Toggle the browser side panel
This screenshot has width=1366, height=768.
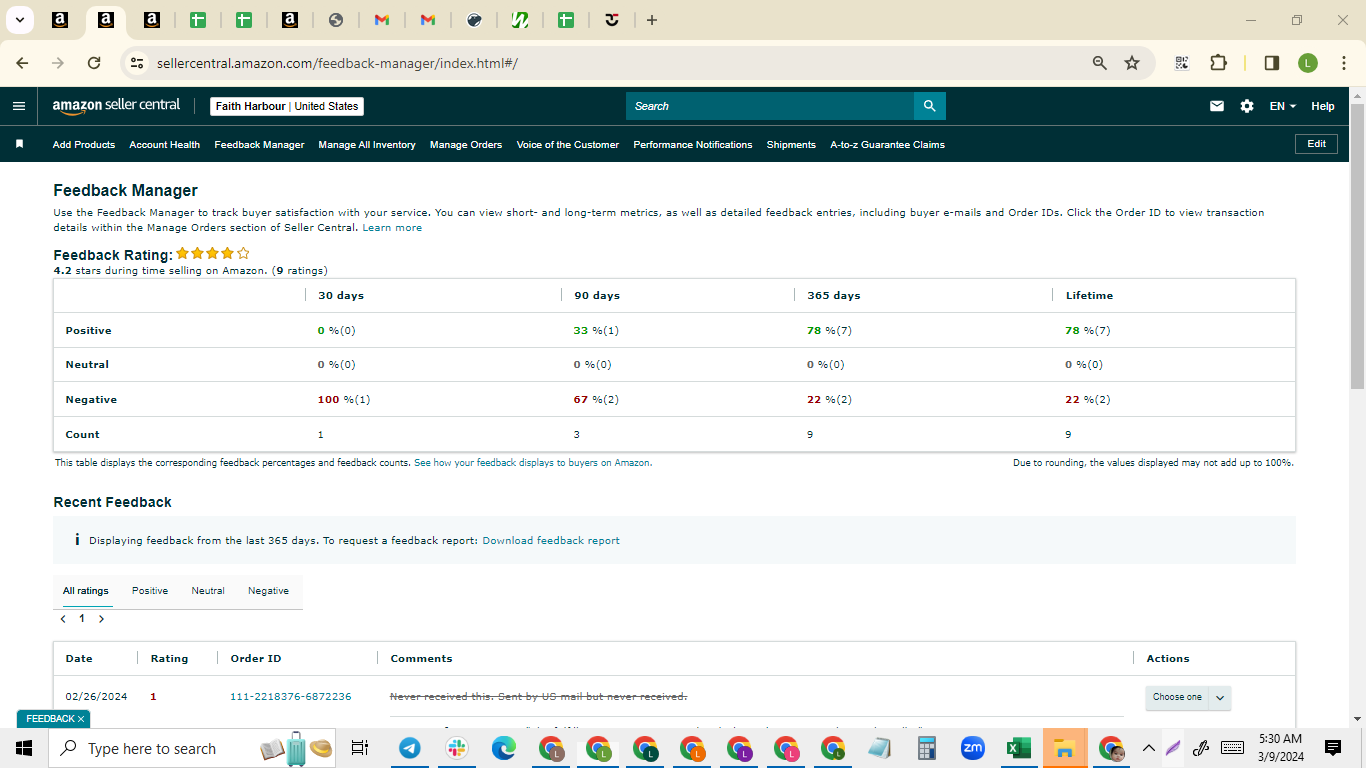1272,63
